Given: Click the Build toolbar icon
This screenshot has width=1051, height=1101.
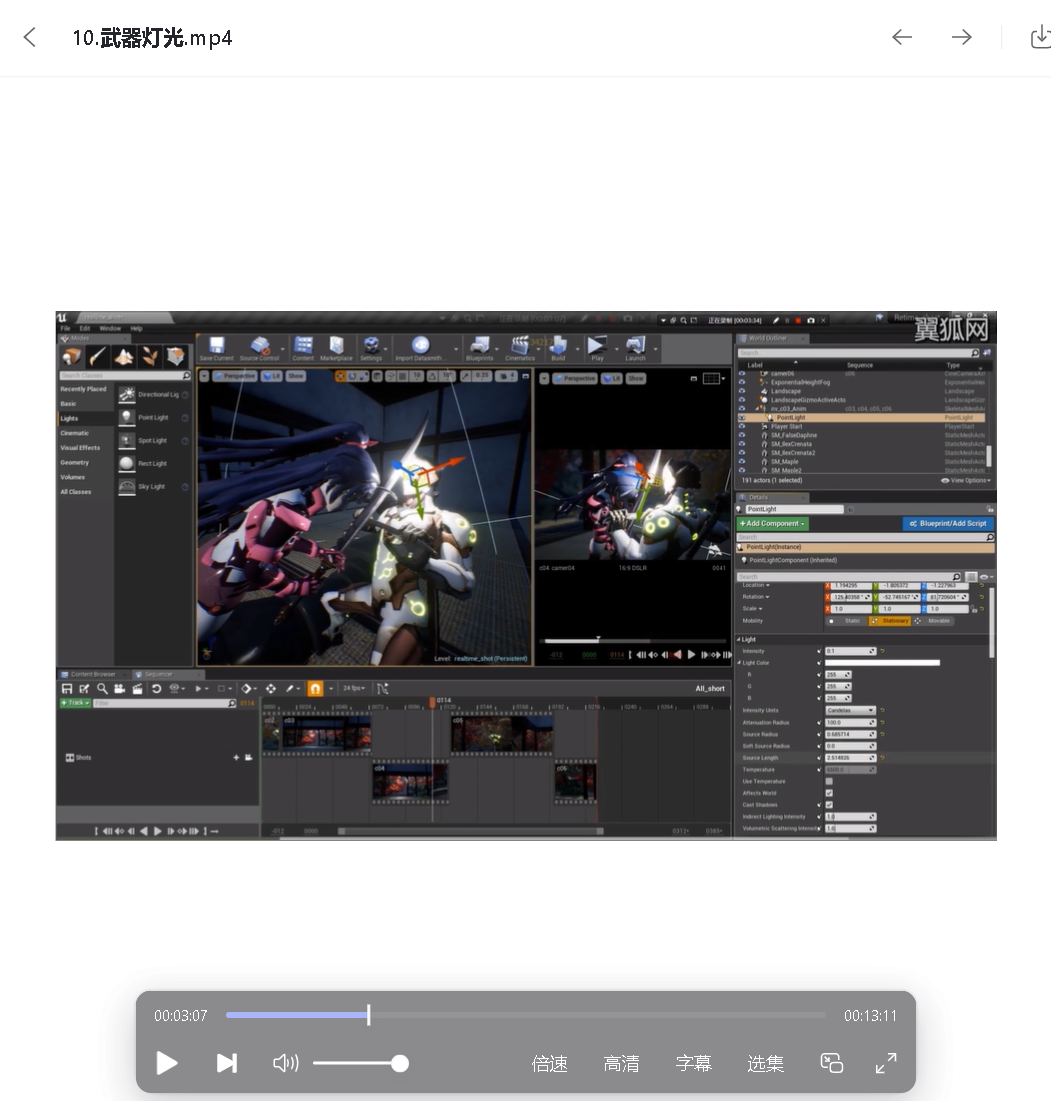Looking at the screenshot, I should 558,348.
